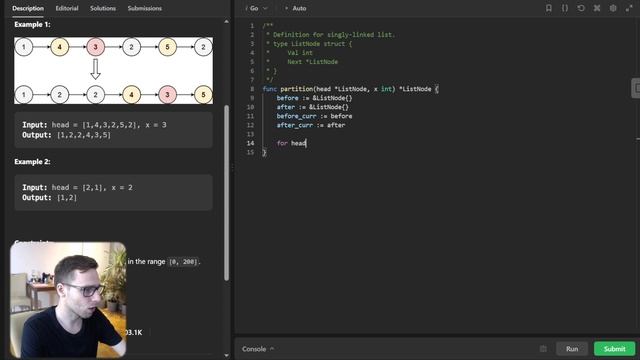Place cursor on "func partition" line 8
This screenshot has height=360, width=640.
(351, 89)
